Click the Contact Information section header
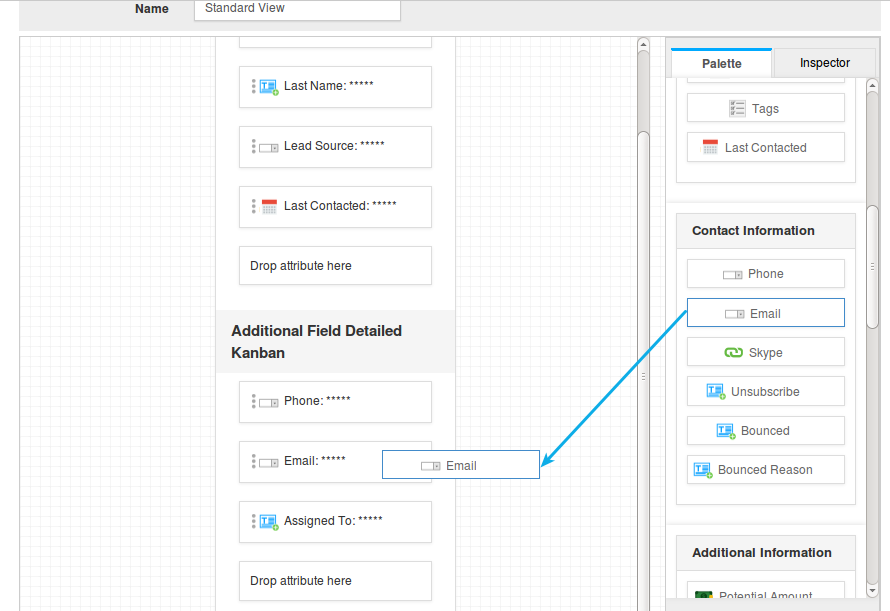 pyautogui.click(x=753, y=231)
